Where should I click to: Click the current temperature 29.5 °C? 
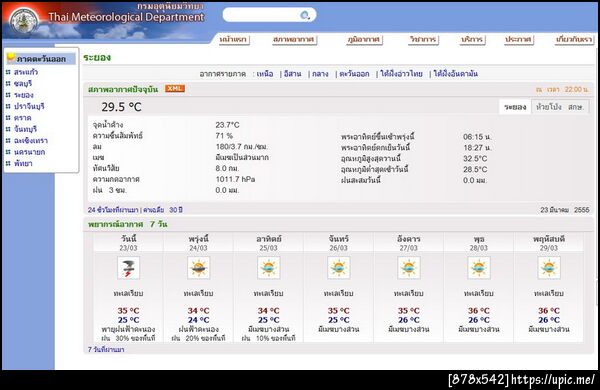coord(121,107)
